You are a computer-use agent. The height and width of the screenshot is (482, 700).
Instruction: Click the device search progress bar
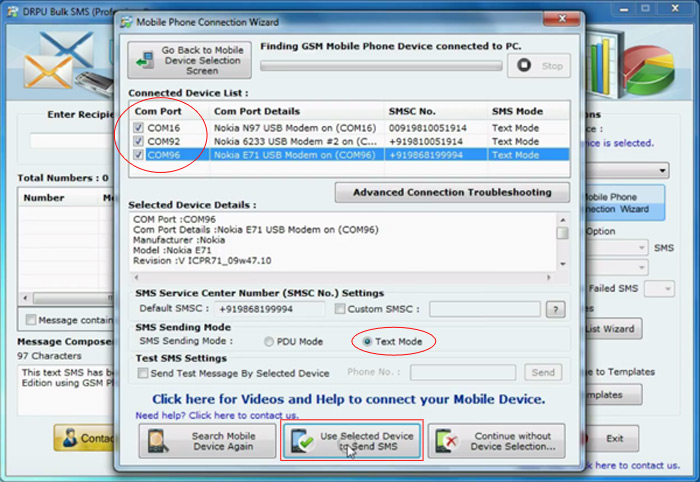[381, 66]
